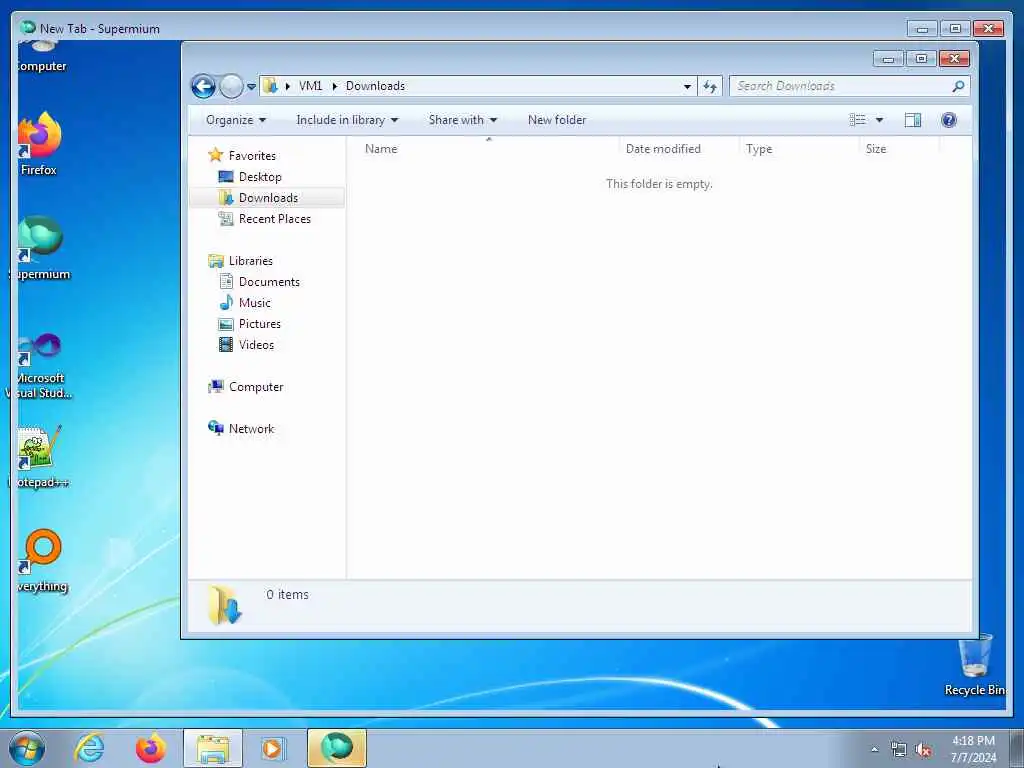Switch to Supermium taskbar button
The image size is (1024, 768).
(337, 748)
